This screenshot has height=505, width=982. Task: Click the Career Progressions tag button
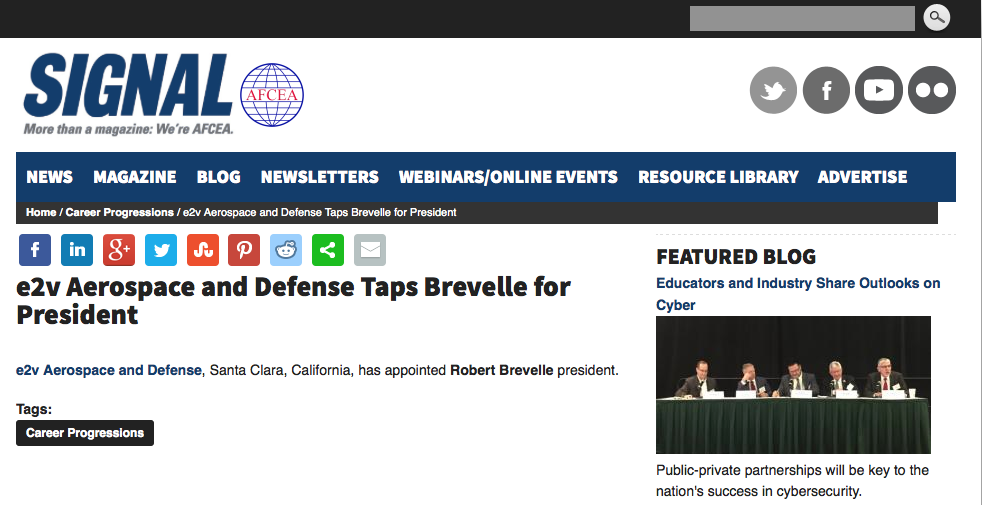pyautogui.click(x=85, y=433)
